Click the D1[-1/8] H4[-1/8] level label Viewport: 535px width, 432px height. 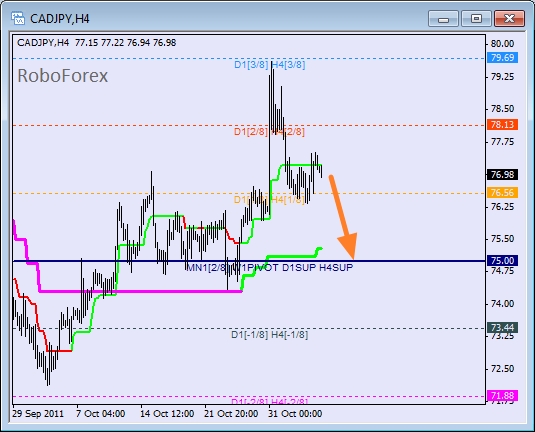pyautogui.click(x=270, y=335)
